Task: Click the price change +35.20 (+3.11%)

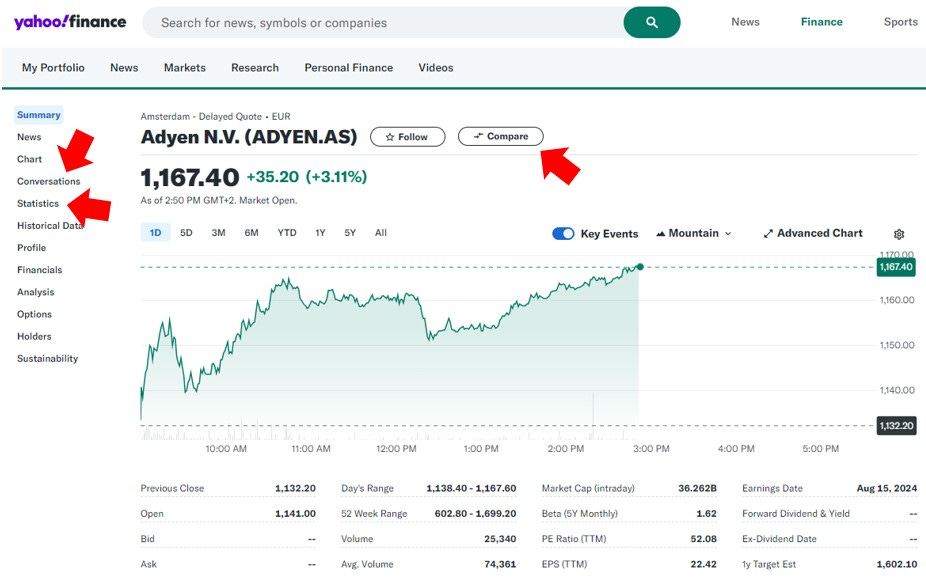Action: [307, 177]
